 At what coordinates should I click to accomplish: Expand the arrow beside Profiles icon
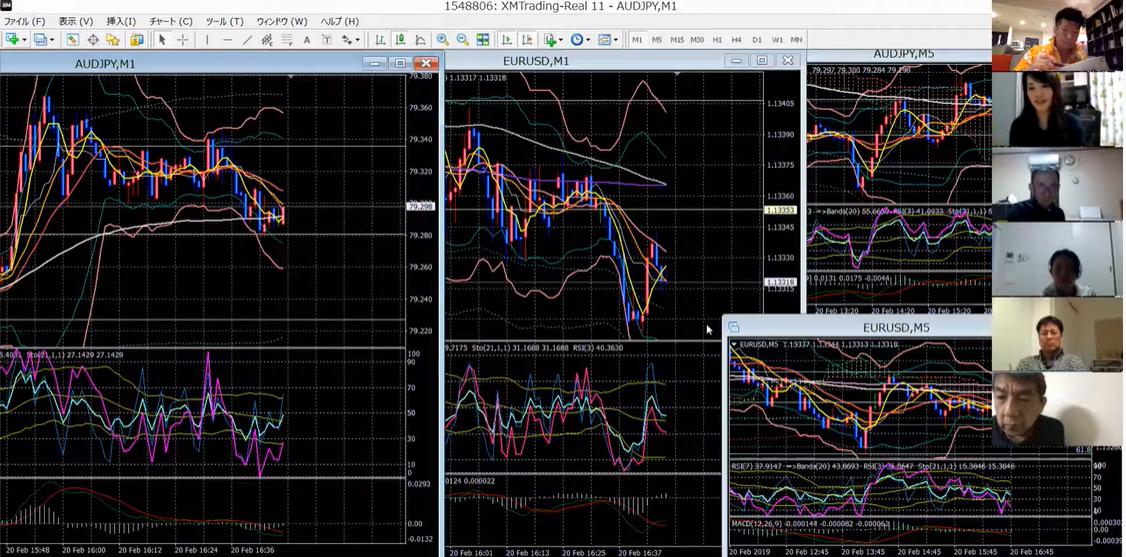pyautogui.click(x=52, y=39)
